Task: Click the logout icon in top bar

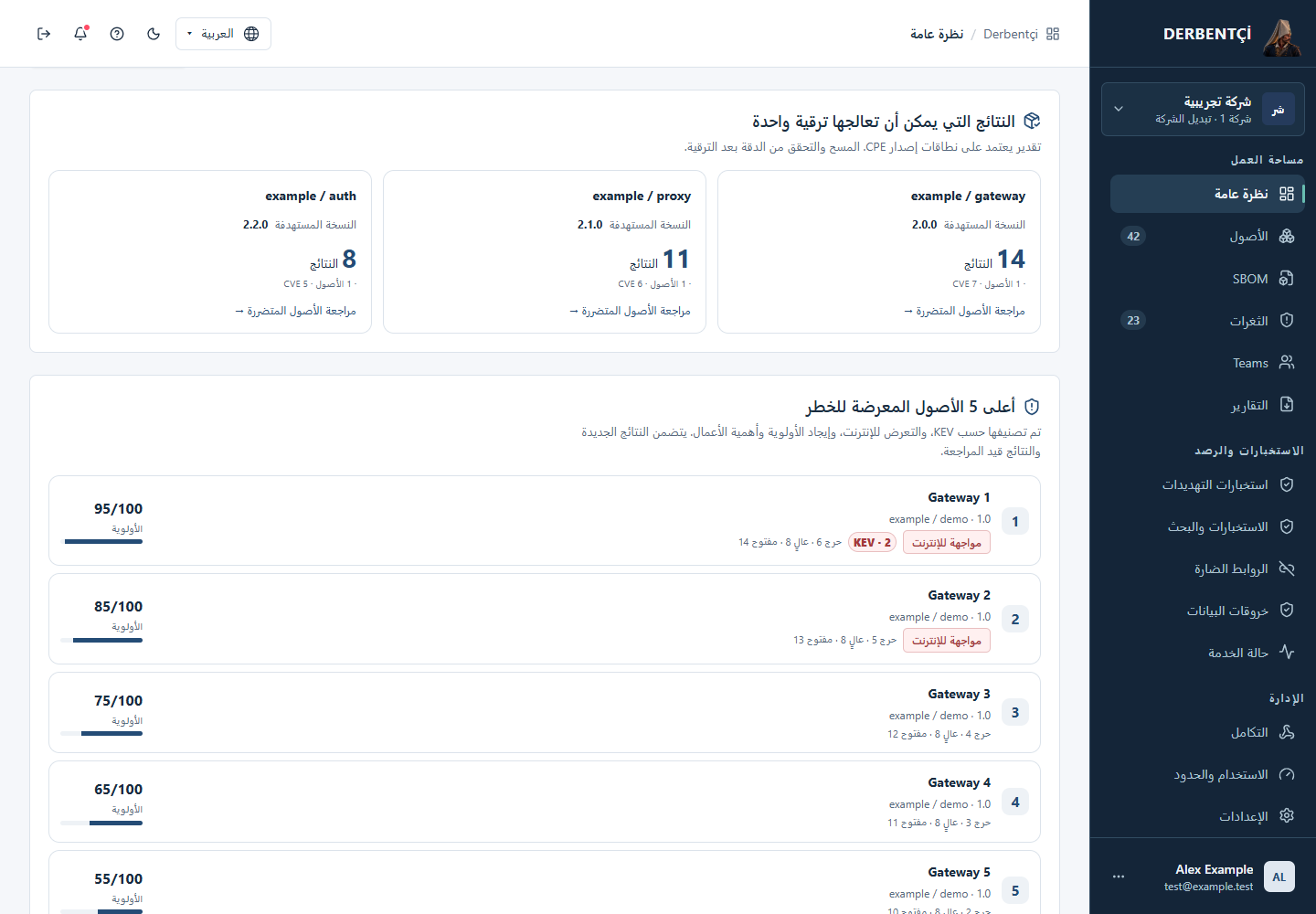Action: 44,34
